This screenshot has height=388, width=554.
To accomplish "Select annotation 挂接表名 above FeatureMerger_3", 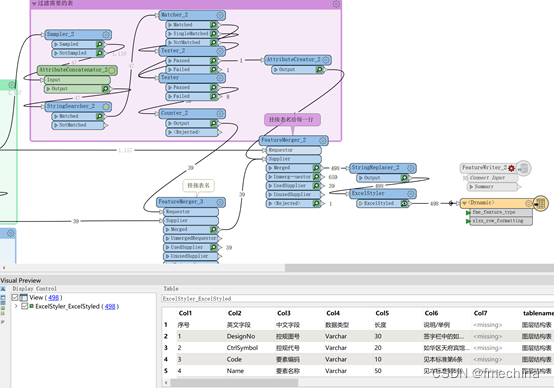I will coord(199,186).
